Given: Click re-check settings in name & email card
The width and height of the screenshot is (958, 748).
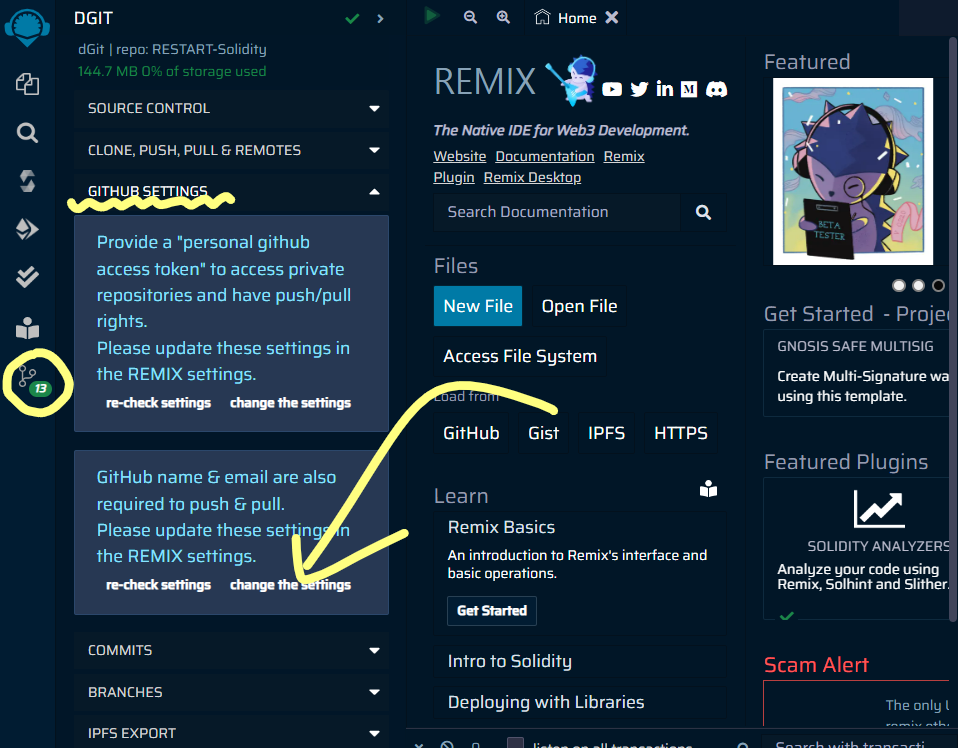Looking at the screenshot, I should (158, 585).
